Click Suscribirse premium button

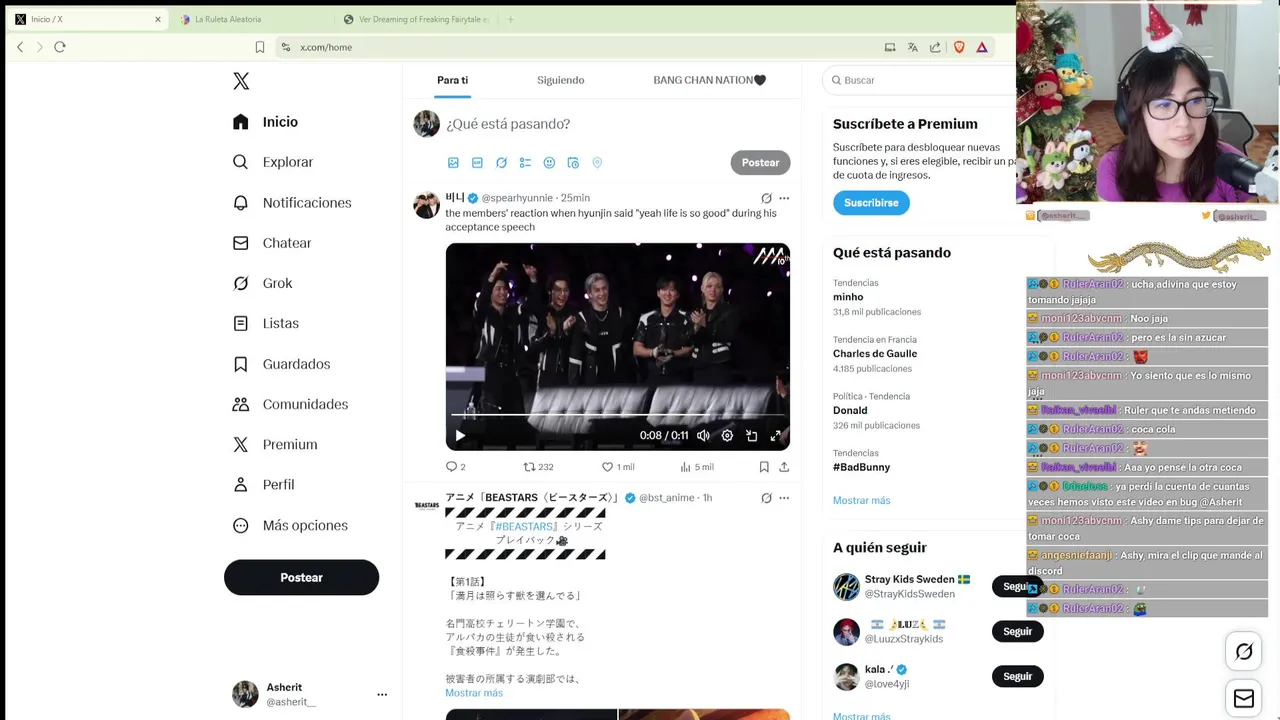871,203
